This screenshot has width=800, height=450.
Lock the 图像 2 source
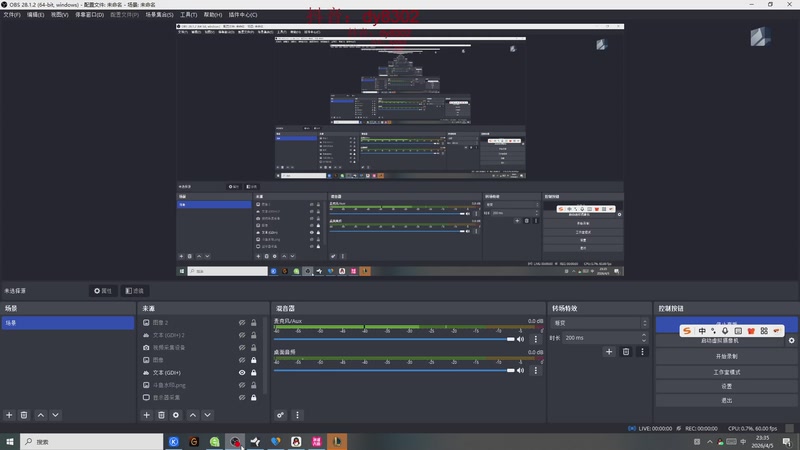tap(254, 323)
